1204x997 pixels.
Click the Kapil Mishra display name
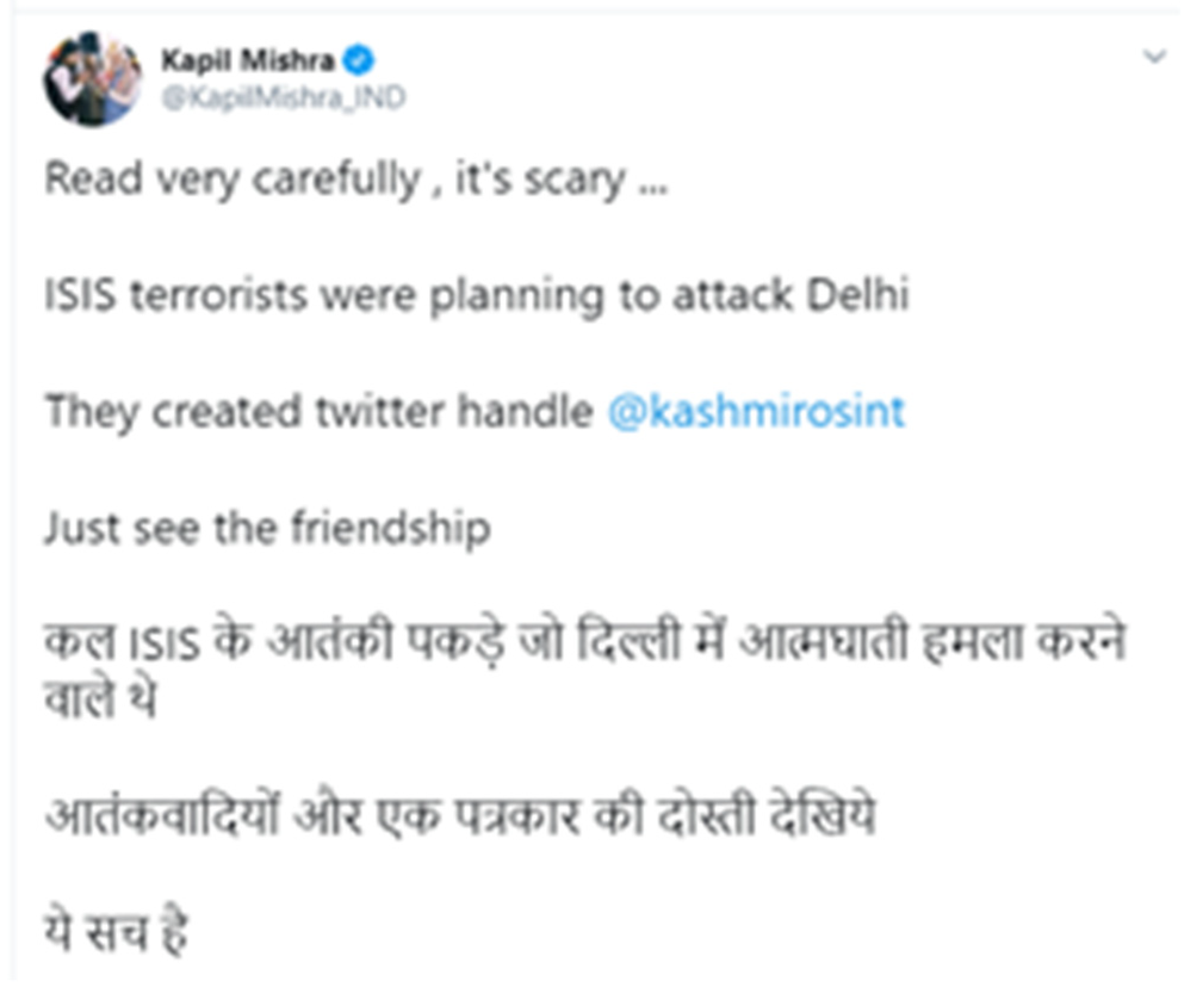tap(247, 61)
